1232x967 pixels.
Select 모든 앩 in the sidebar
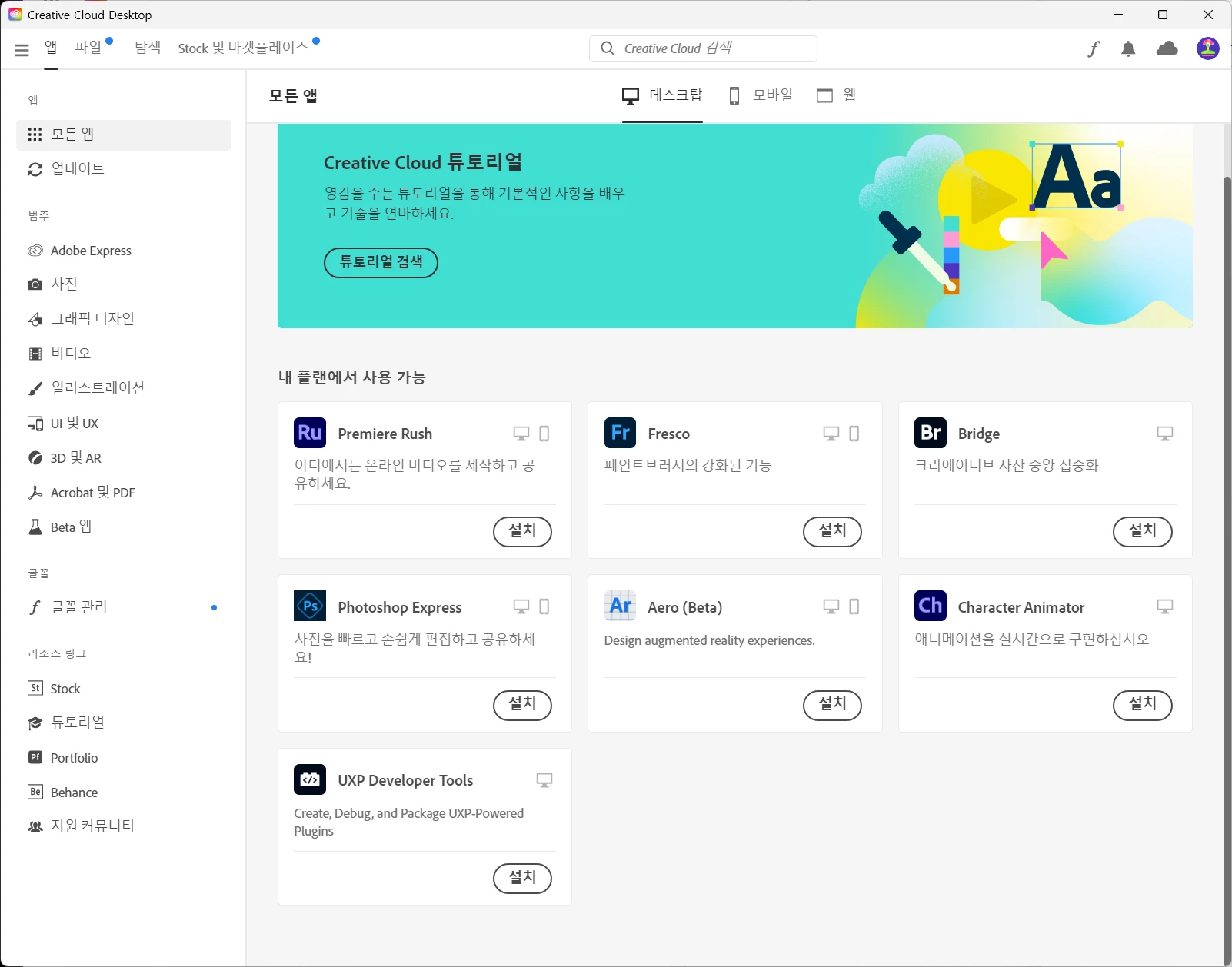(124, 135)
